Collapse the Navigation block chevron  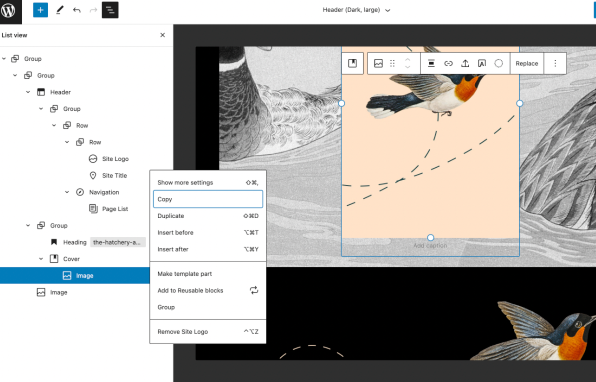coord(67,192)
